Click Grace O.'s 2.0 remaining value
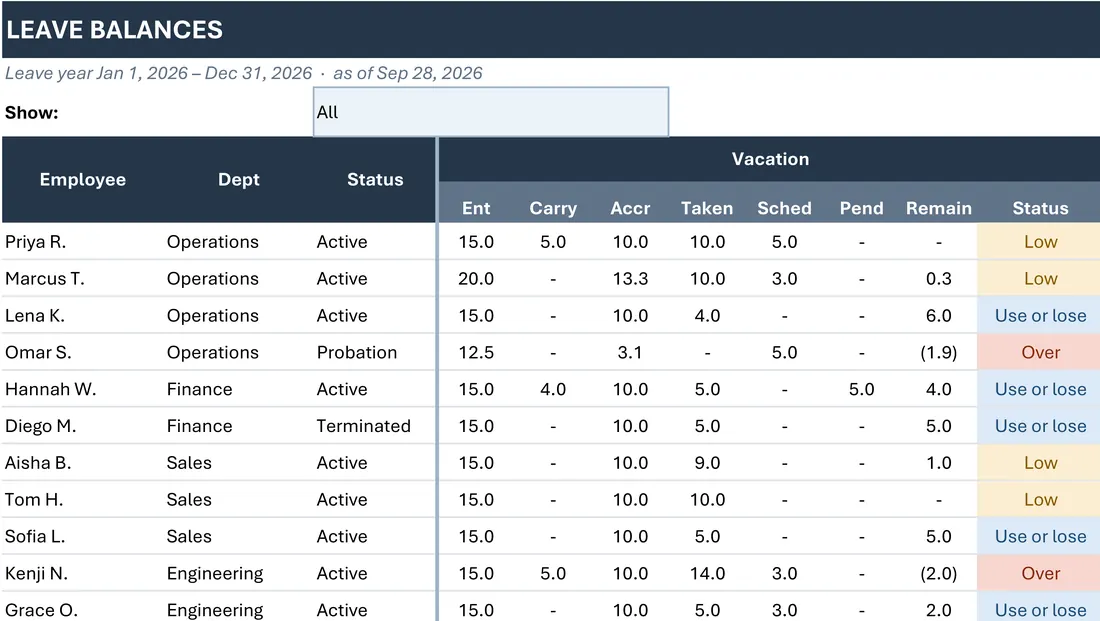The image size is (1100, 621). pos(939,610)
